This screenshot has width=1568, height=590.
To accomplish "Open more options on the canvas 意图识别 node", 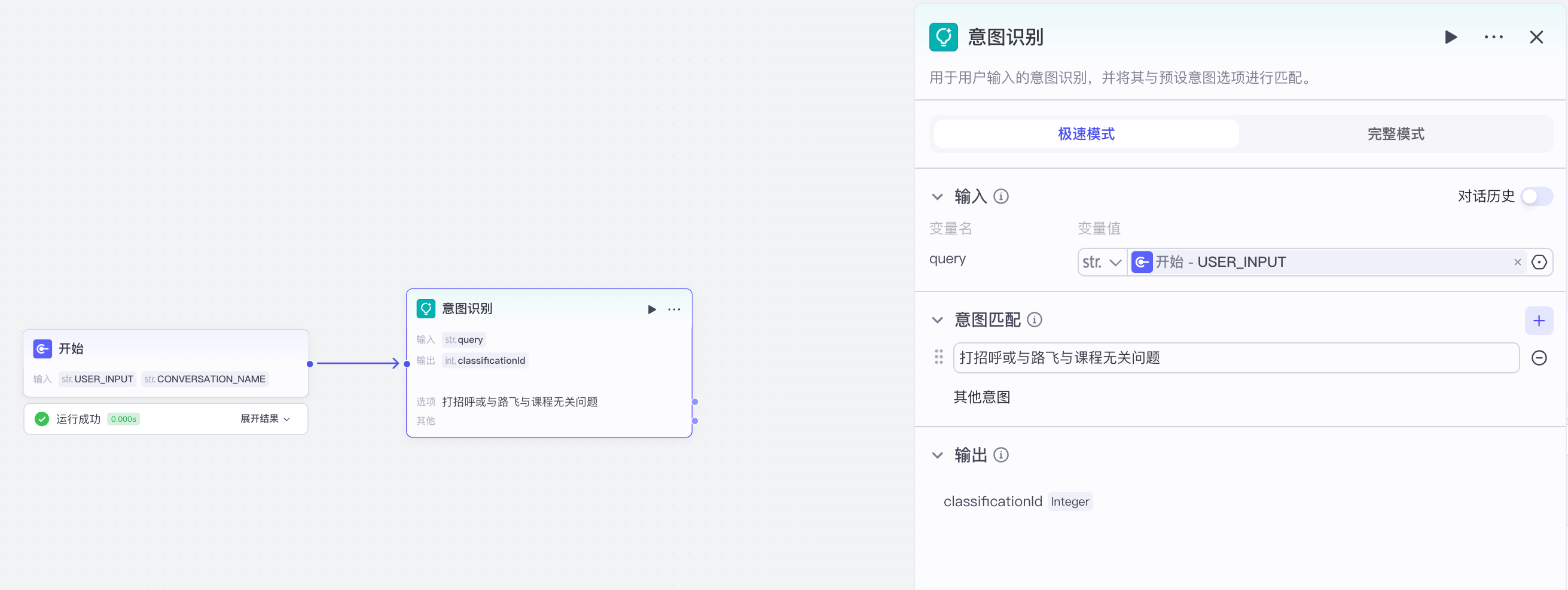I will [674, 309].
